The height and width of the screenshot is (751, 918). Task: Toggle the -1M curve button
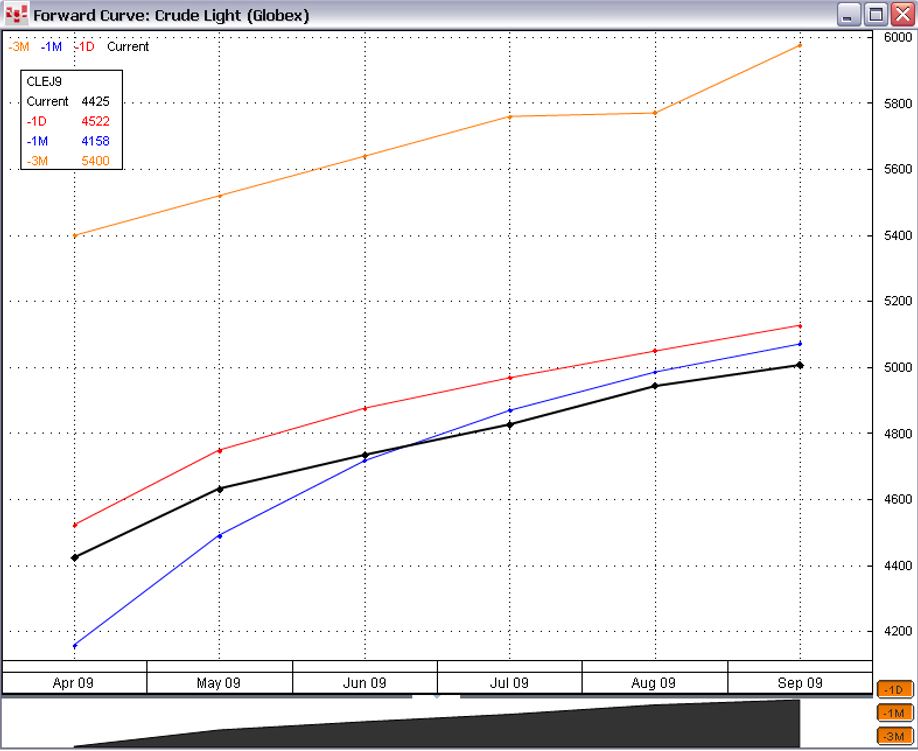click(x=895, y=713)
